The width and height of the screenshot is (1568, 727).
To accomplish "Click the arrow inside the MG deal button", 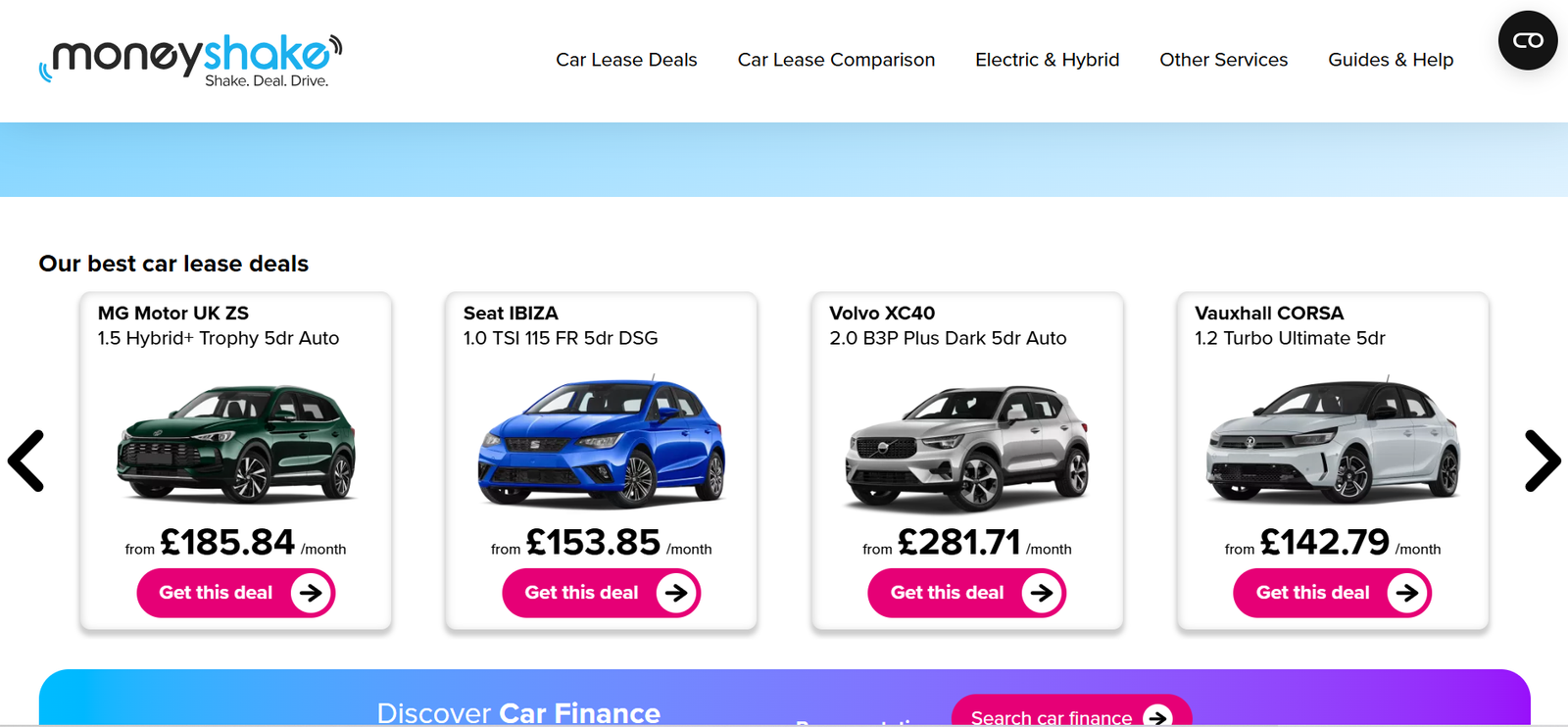I will (312, 593).
